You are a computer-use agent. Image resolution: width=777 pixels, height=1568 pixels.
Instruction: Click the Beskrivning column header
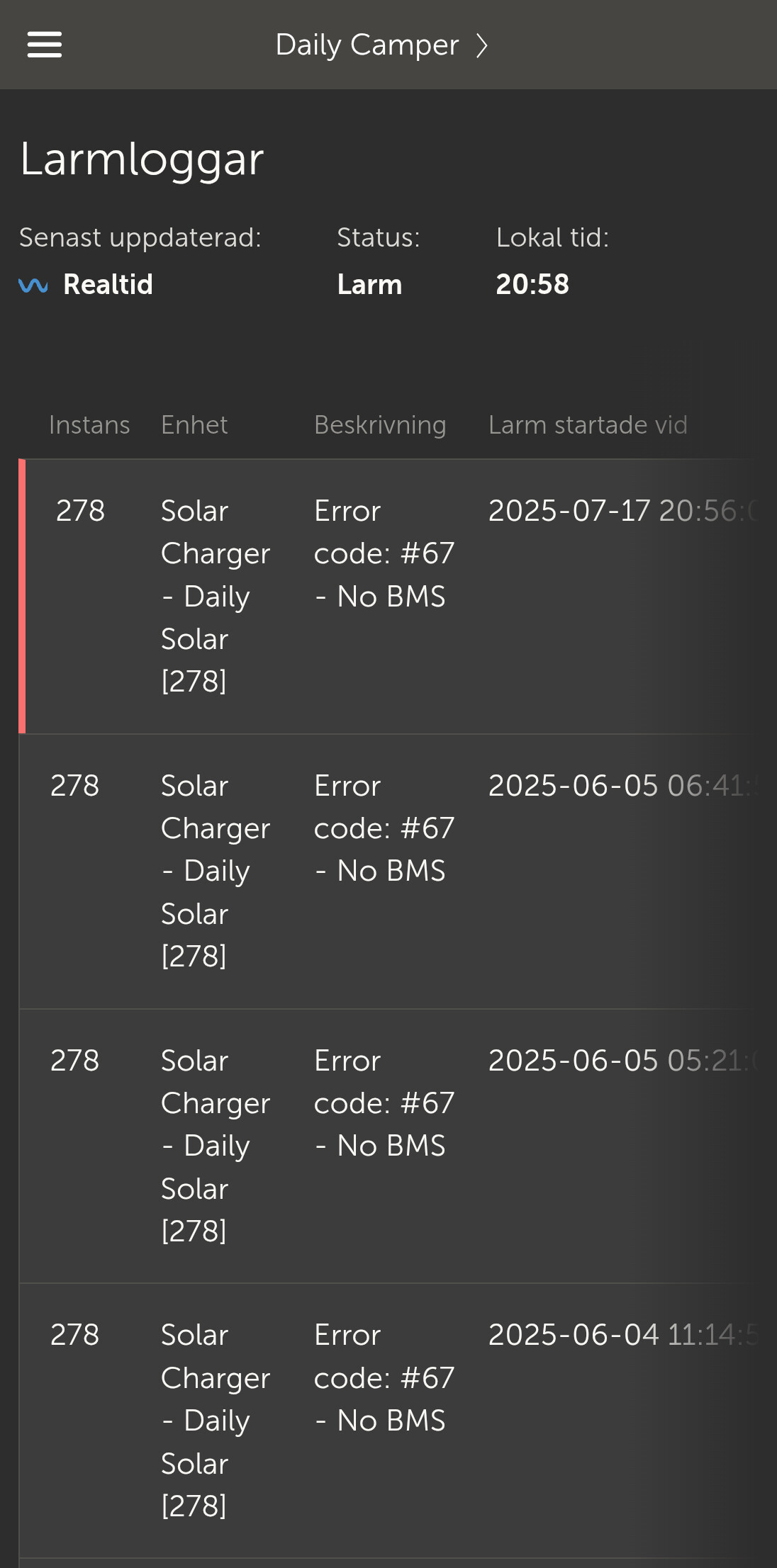tap(380, 425)
